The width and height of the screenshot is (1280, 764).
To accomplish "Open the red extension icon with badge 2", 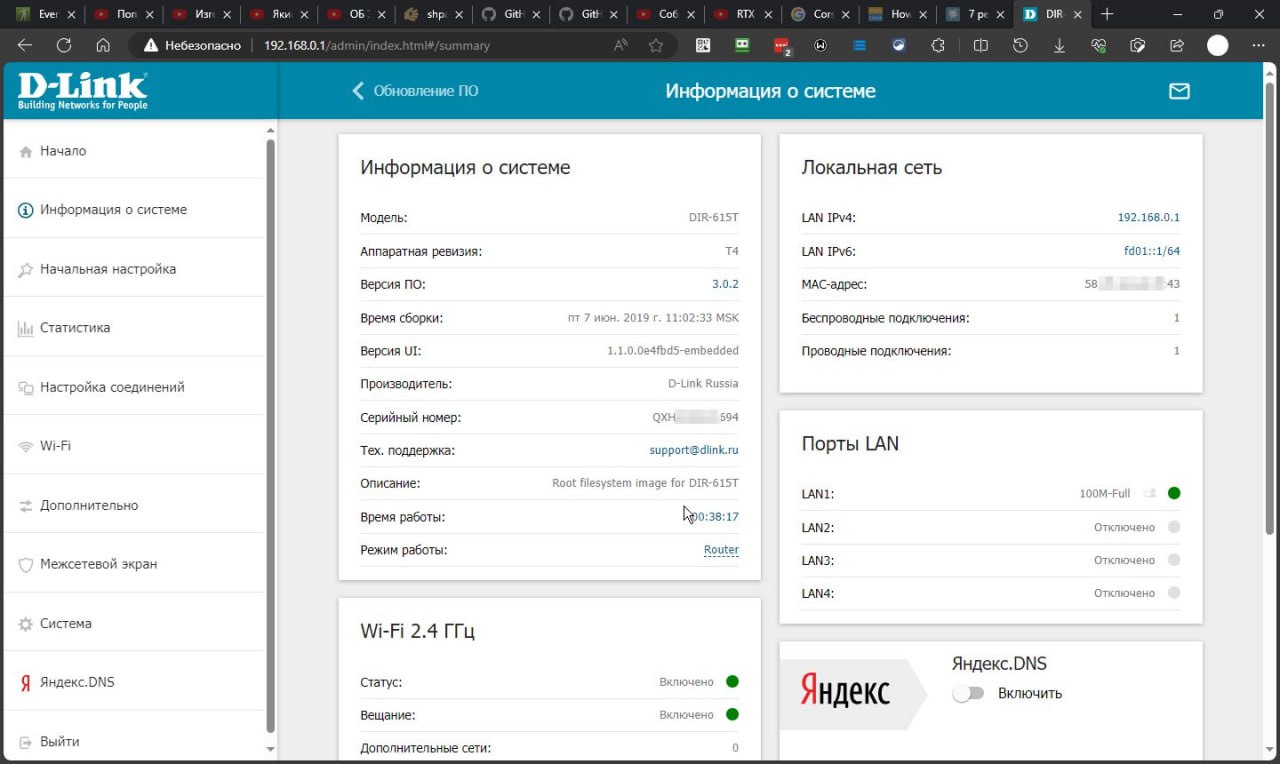I will coord(782,46).
